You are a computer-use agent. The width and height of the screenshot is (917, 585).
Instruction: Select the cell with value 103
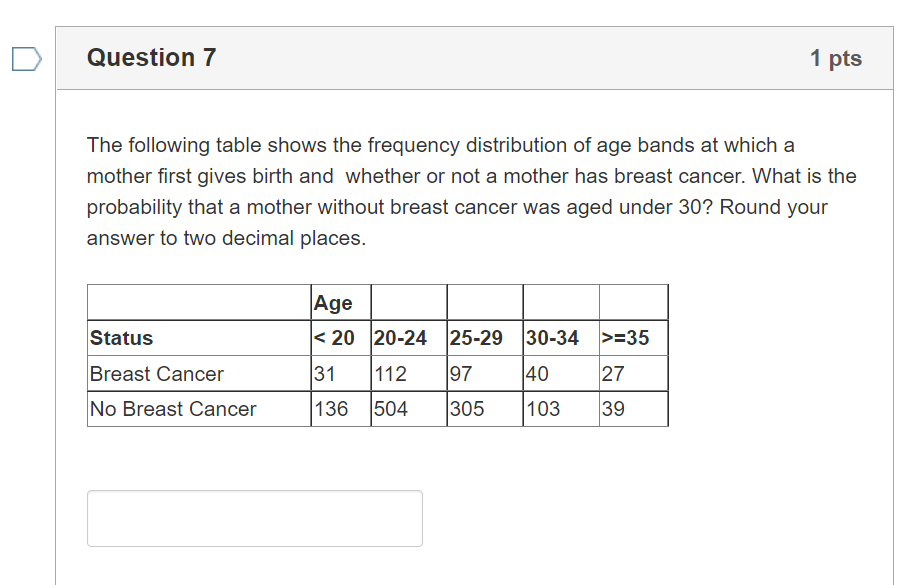point(542,408)
